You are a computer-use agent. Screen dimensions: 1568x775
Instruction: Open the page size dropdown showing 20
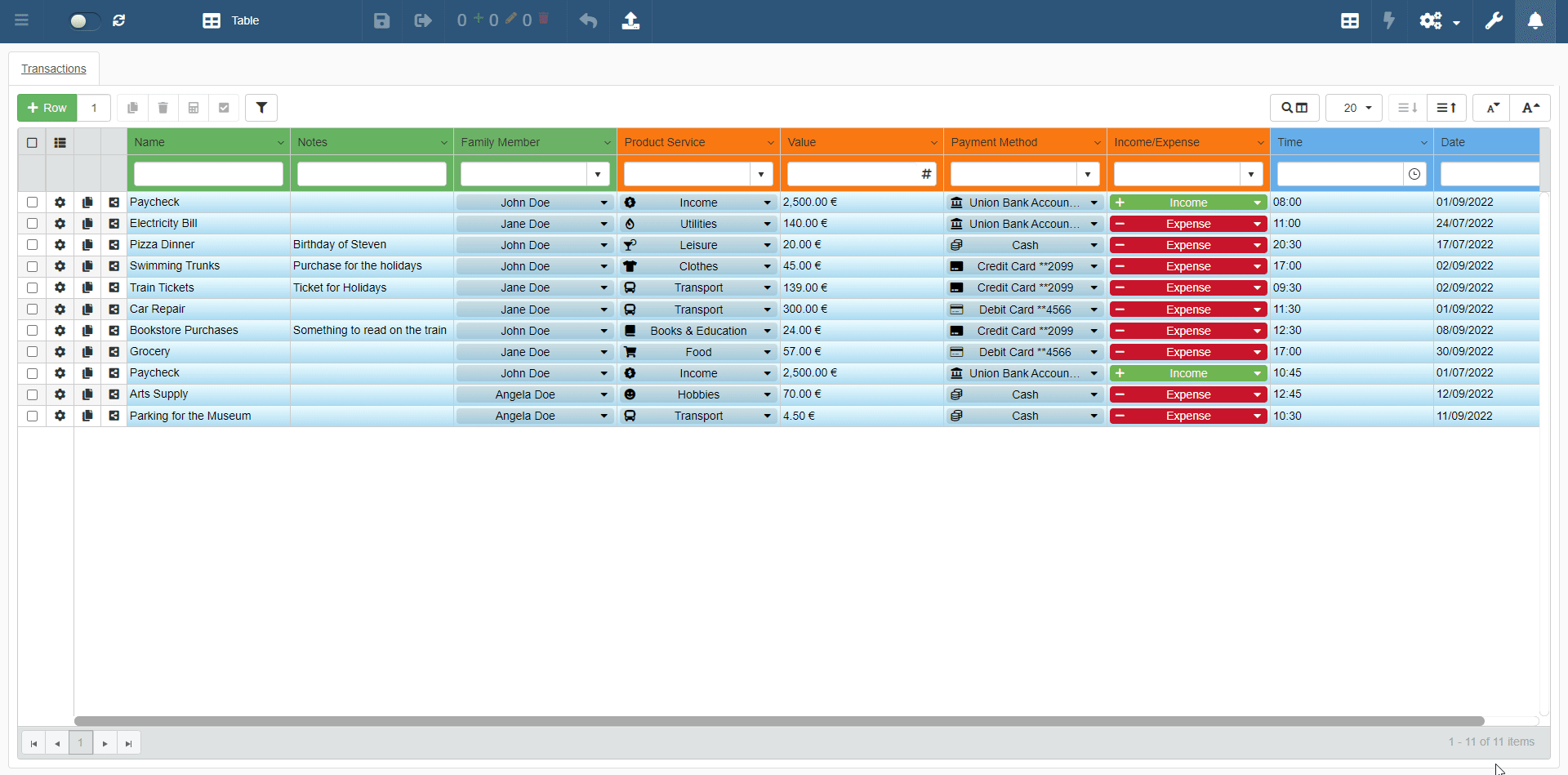click(x=1354, y=108)
